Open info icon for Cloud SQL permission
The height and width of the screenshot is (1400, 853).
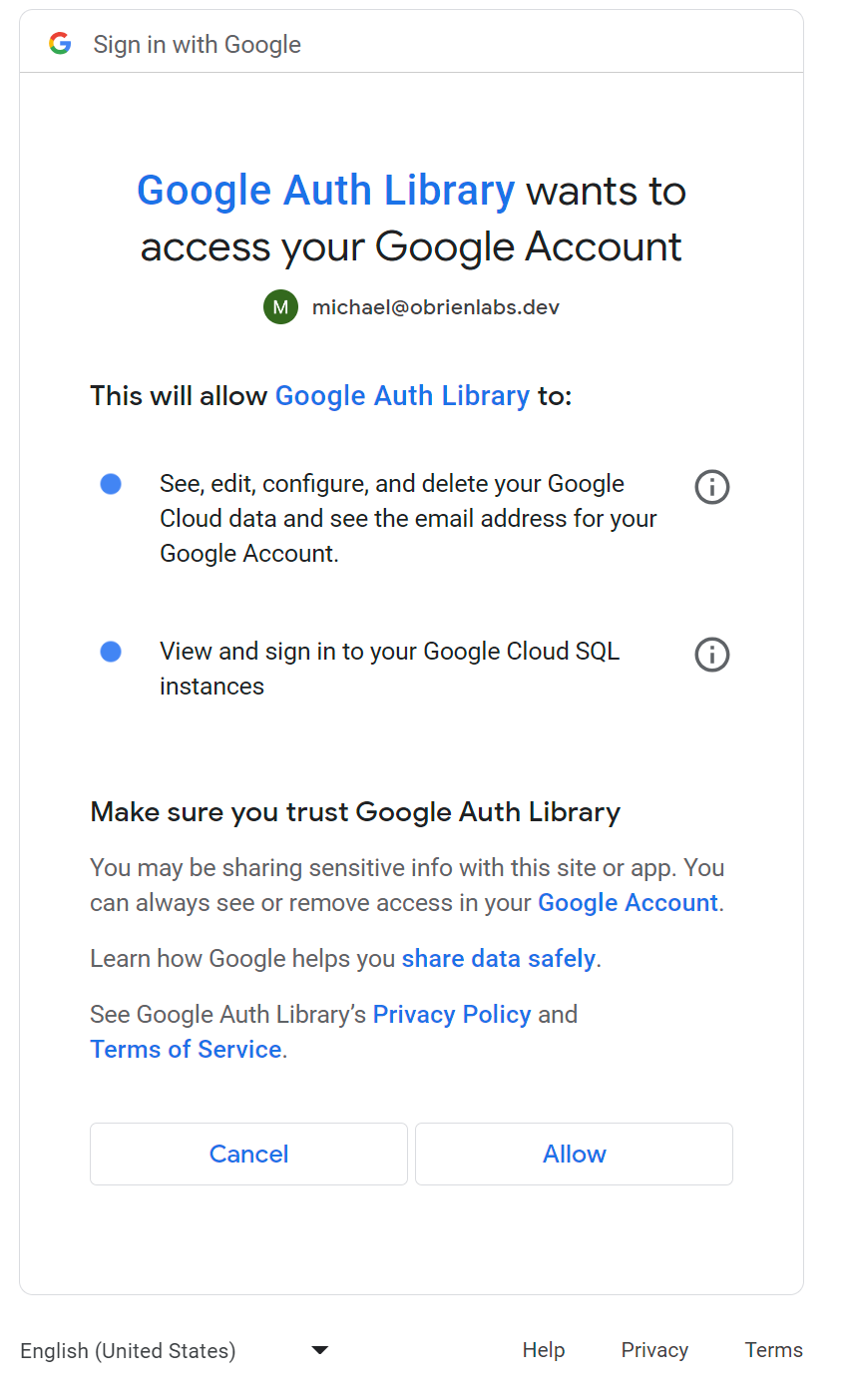[711, 655]
